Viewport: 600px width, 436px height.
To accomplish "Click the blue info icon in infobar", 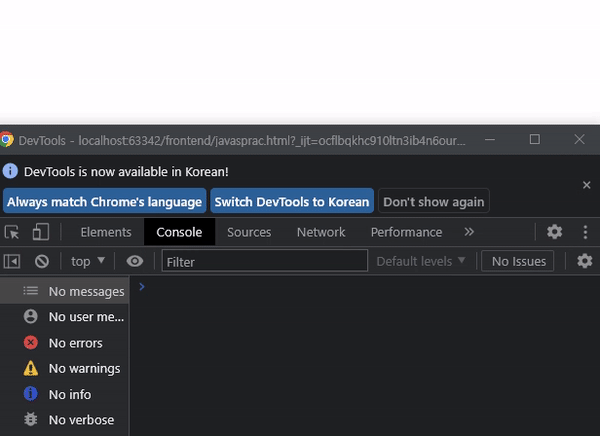I will (10, 171).
